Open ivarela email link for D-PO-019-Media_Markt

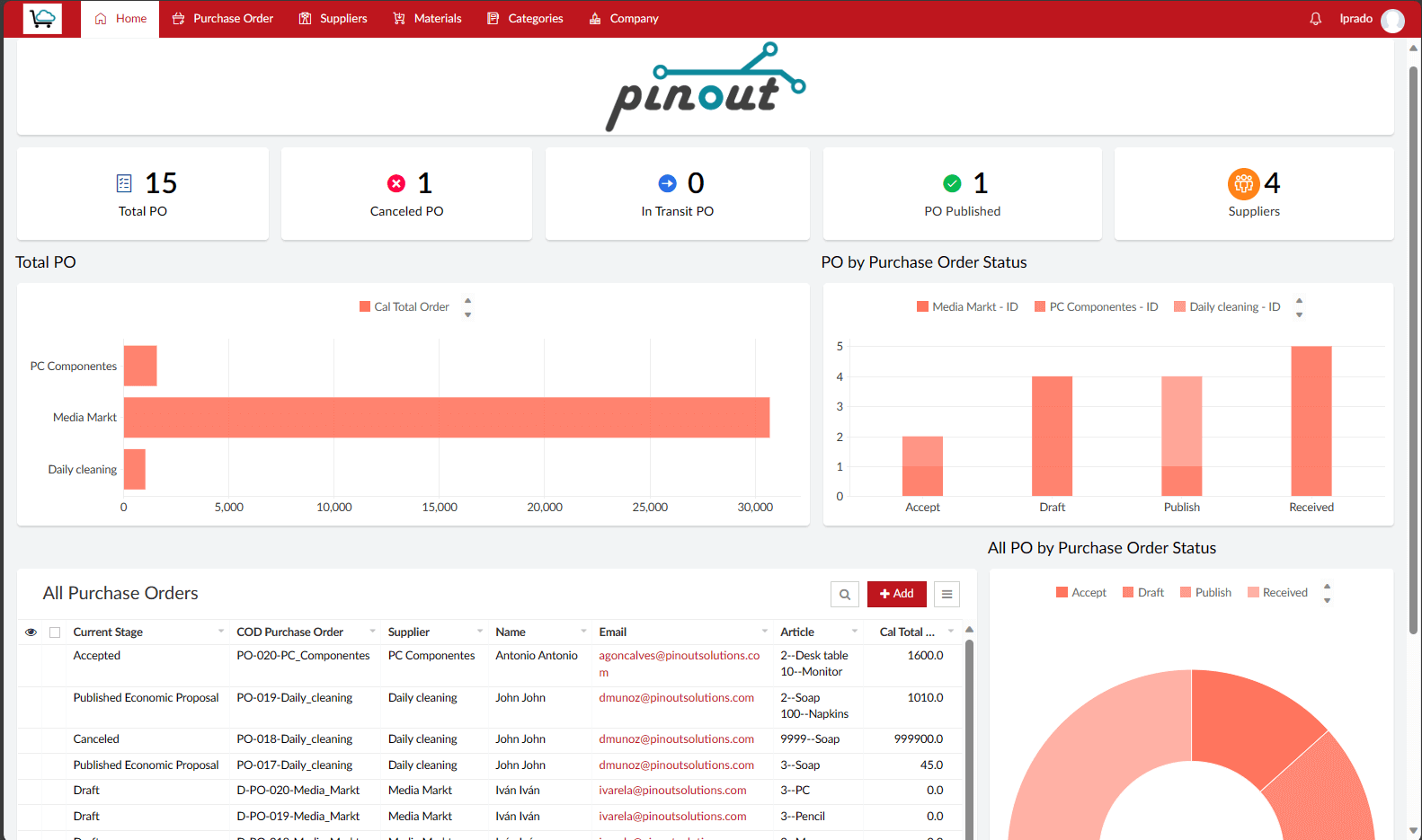pos(672,817)
